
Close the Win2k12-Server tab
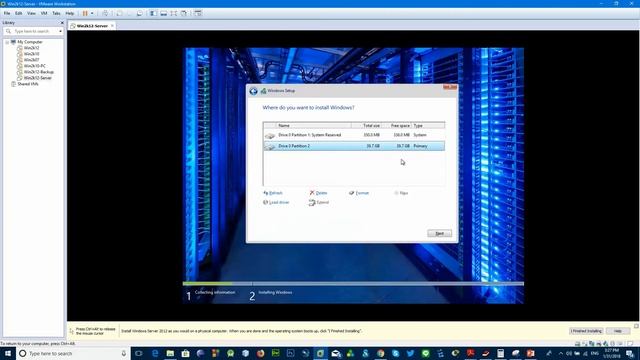point(112,26)
